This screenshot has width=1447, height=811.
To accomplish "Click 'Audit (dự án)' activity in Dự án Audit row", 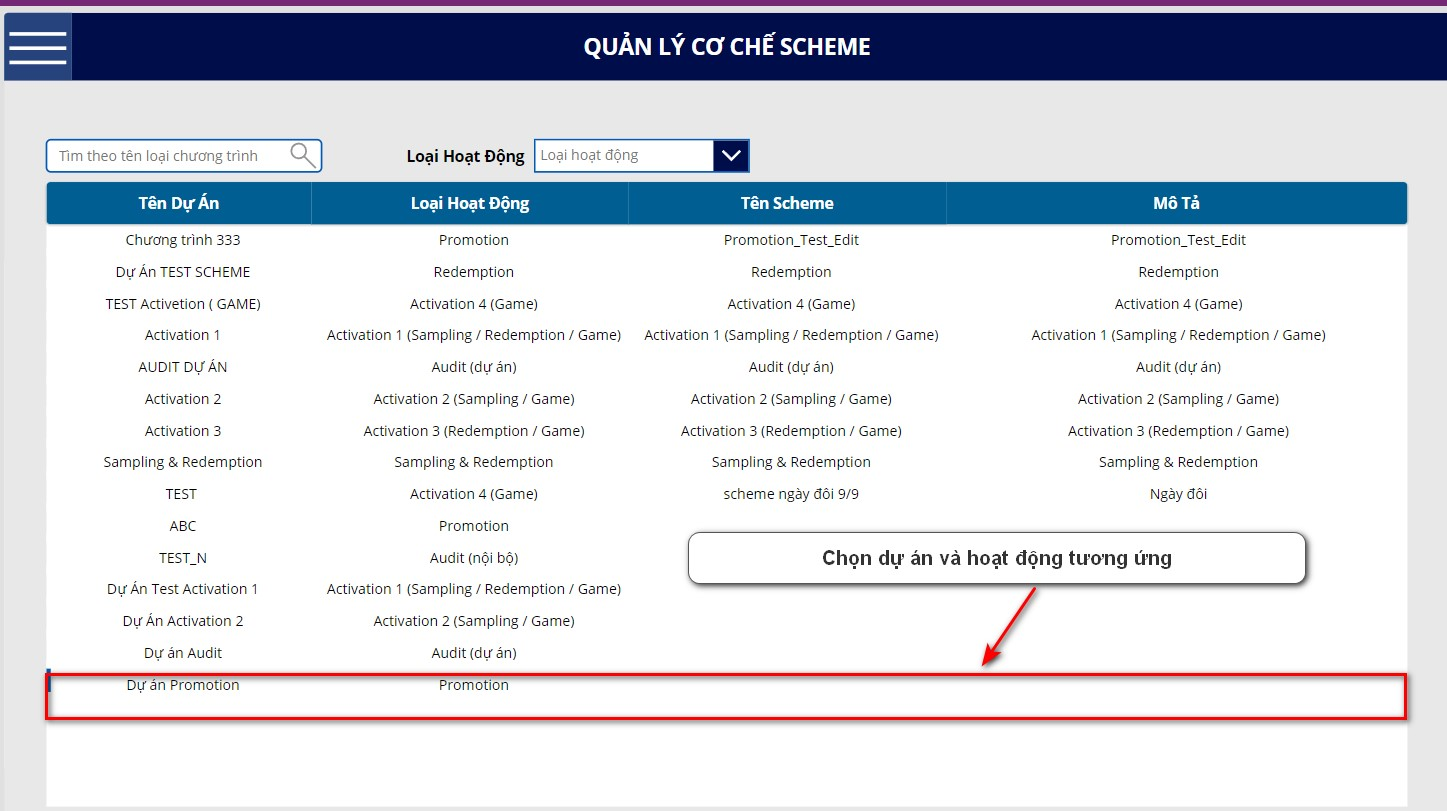I will (474, 653).
